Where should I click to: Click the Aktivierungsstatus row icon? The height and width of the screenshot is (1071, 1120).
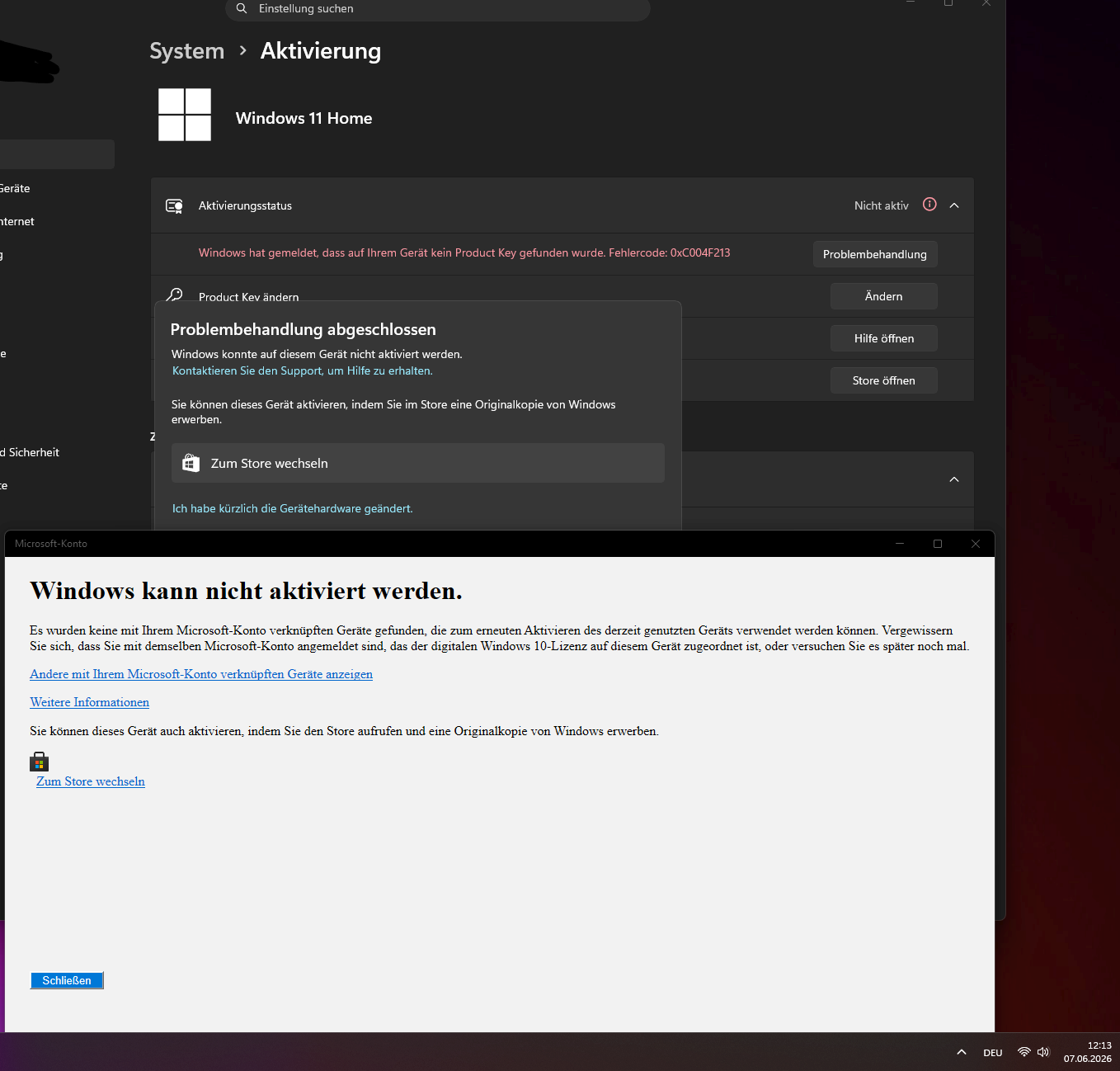coord(174,205)
